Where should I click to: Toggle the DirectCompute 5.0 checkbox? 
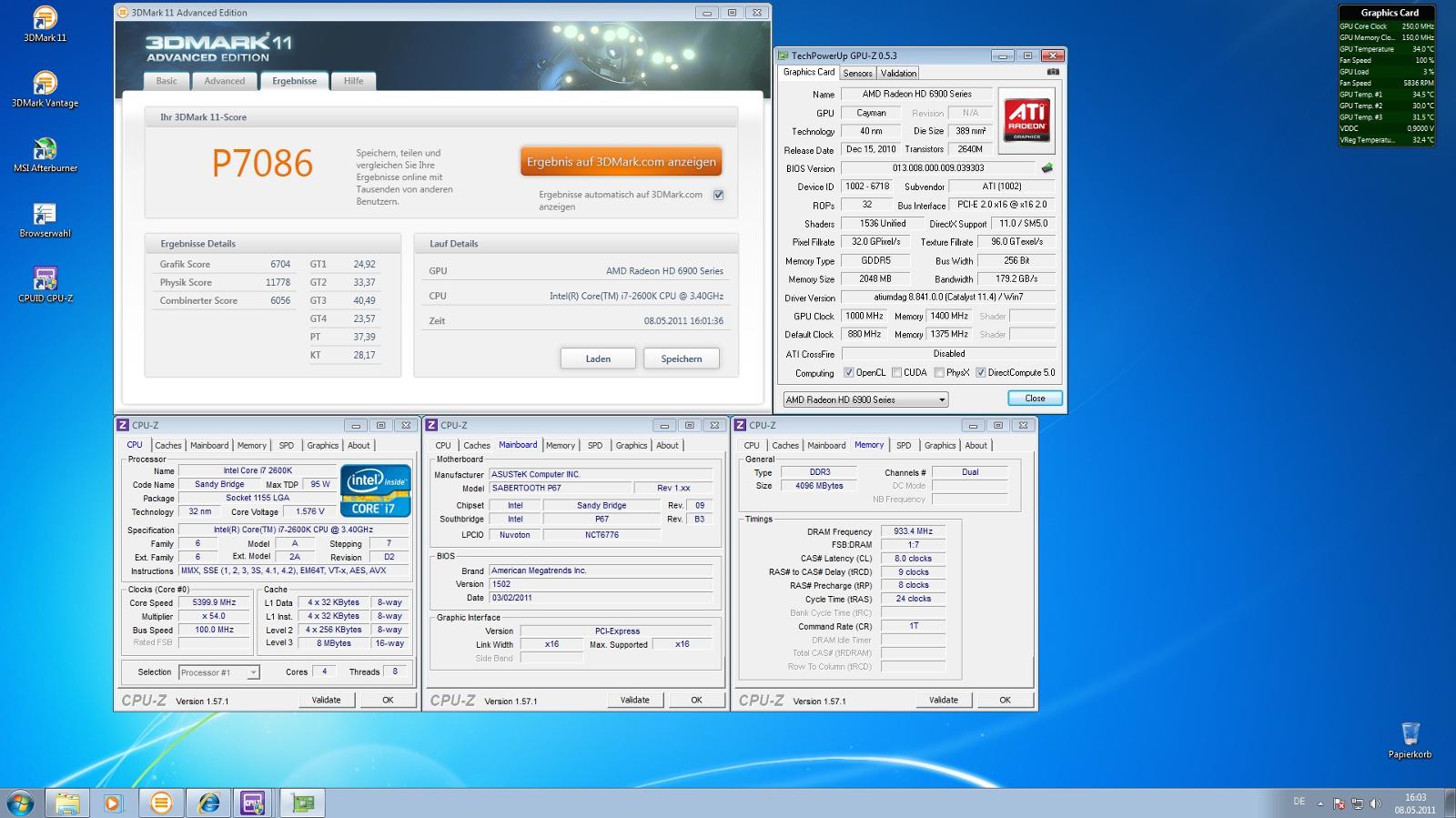pos(981,372)
